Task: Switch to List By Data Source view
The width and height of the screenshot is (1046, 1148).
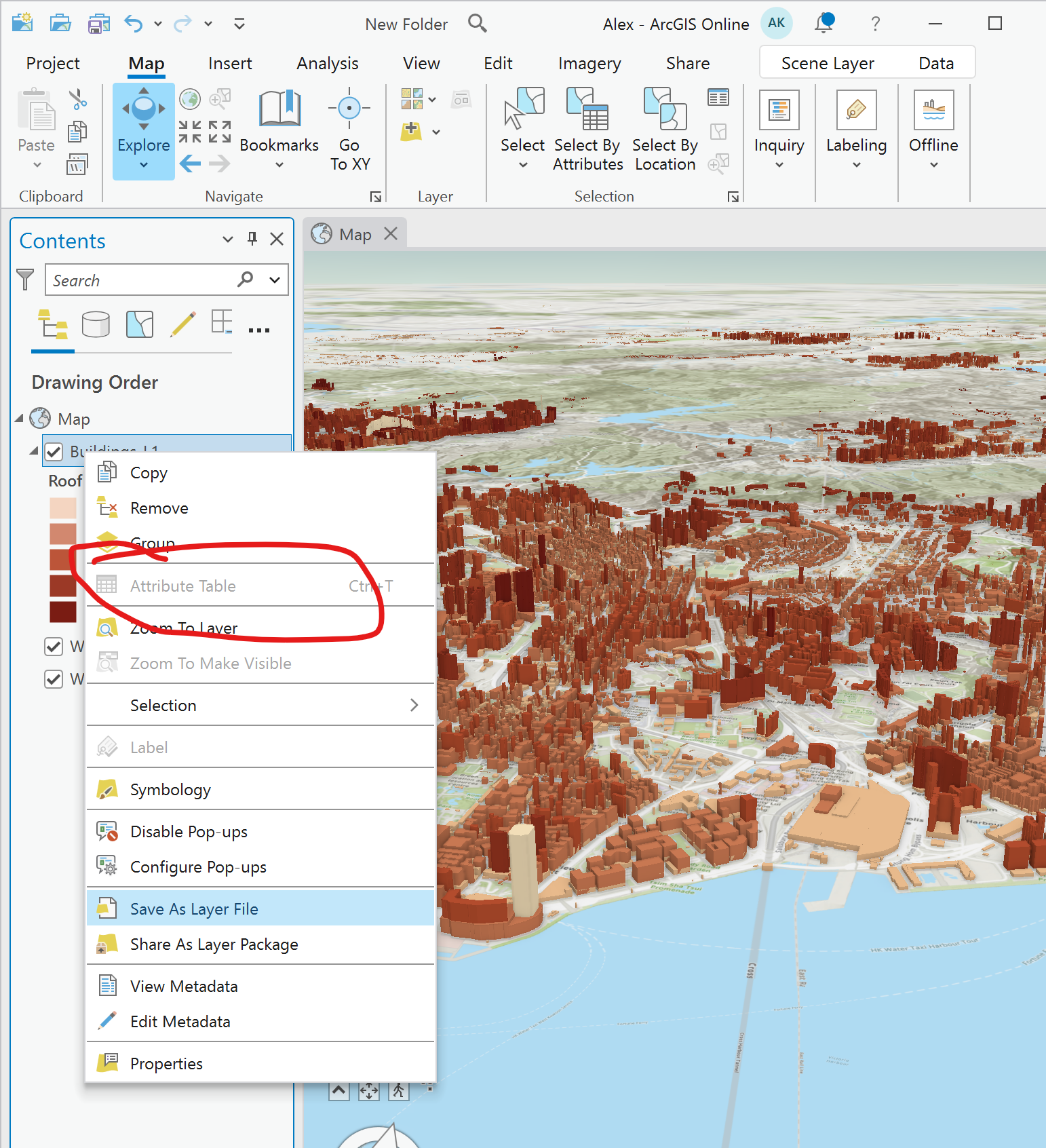Action: (96, 324)
